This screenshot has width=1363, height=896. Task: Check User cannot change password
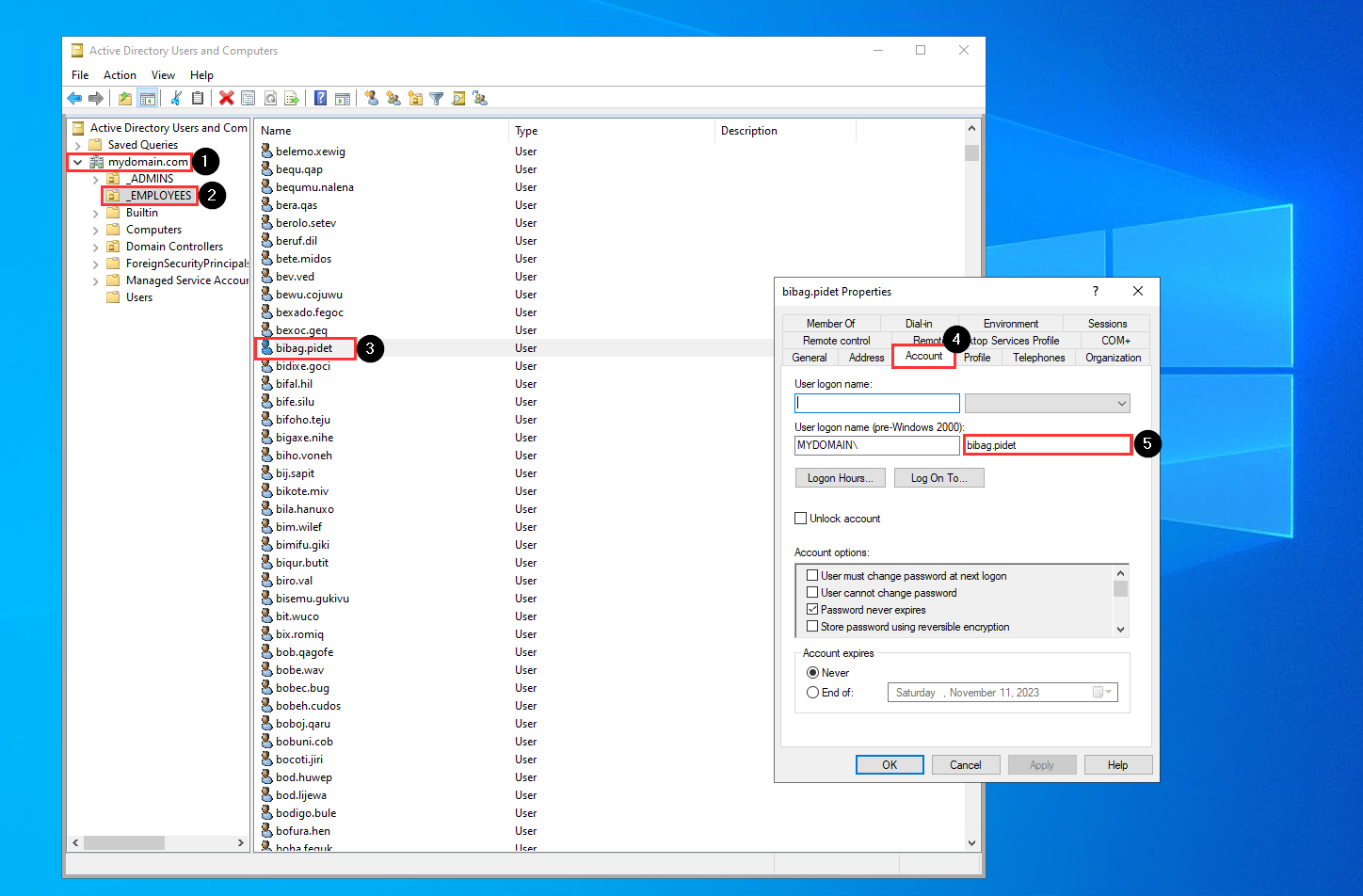812,593
